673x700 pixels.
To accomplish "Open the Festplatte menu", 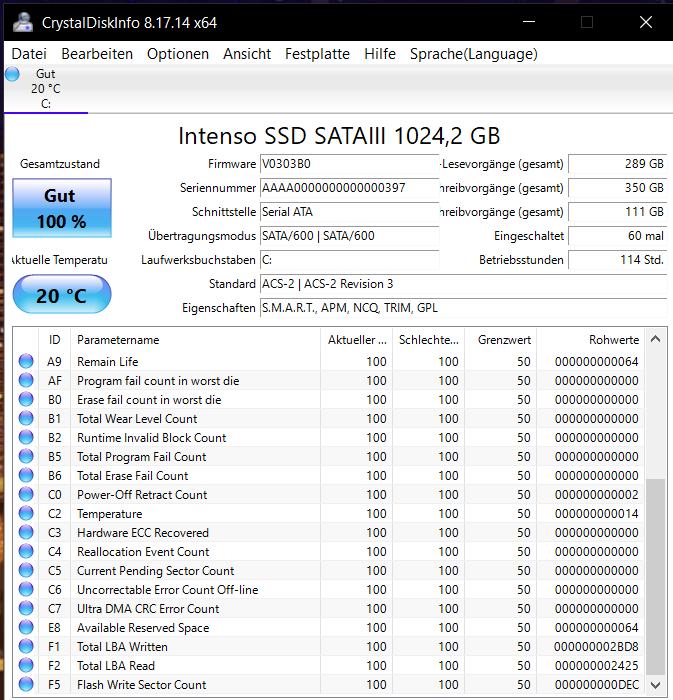I will click(317, 54).
